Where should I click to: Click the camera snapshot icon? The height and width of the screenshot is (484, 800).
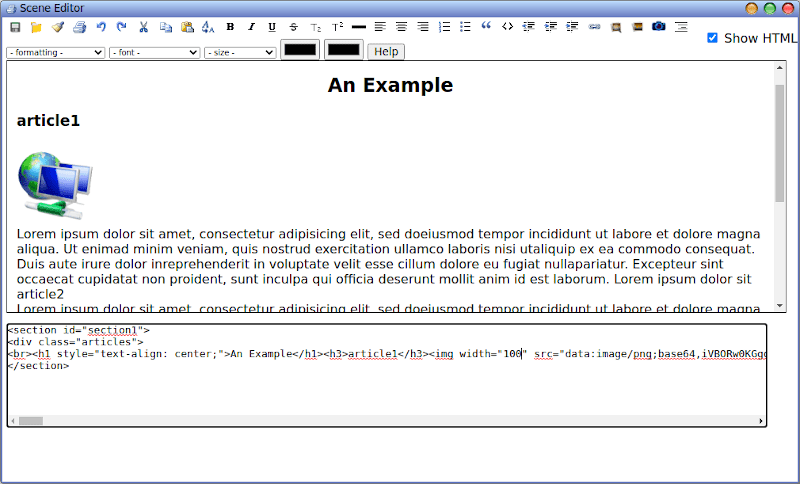(659, 27)
